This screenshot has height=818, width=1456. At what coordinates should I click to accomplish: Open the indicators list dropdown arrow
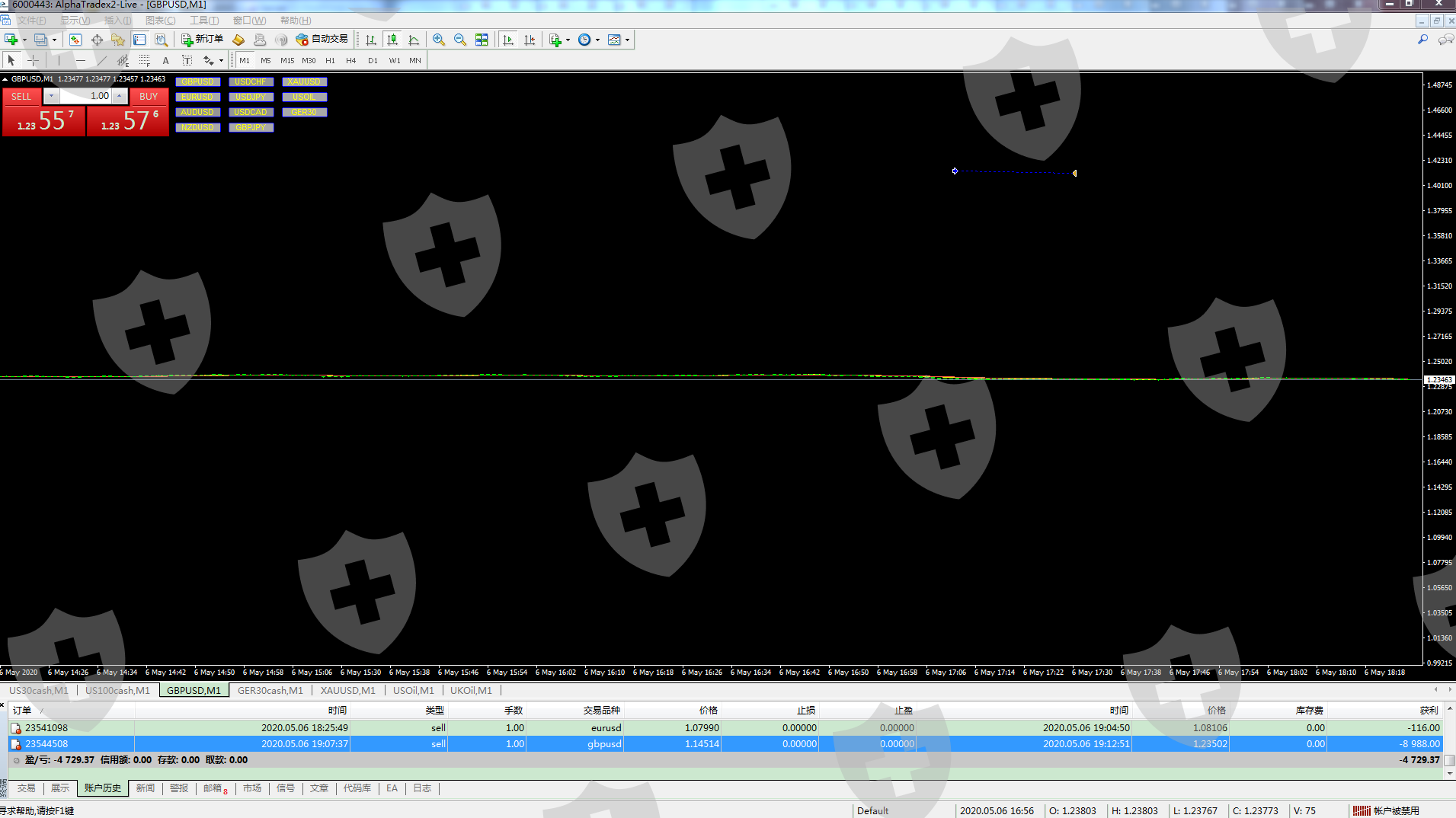[568, 40]
